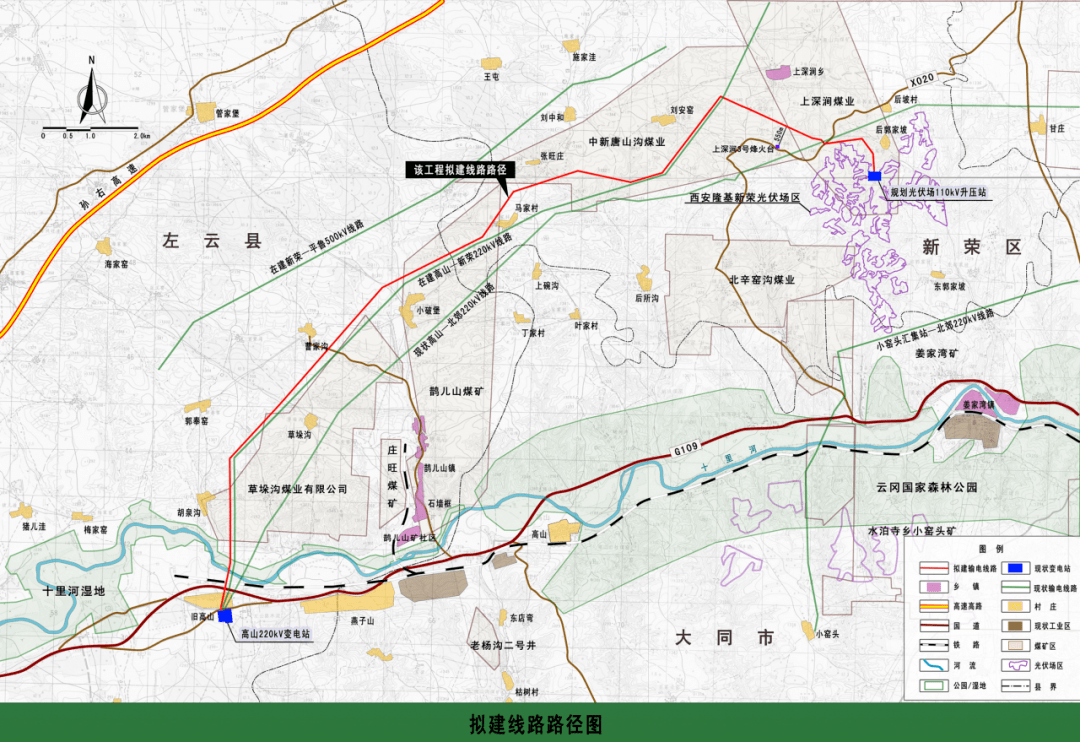Image resolution: width=1080 pixels, height=742 pixels.
Task: Click the 图例 legend heading
Action: click(991, 549)
